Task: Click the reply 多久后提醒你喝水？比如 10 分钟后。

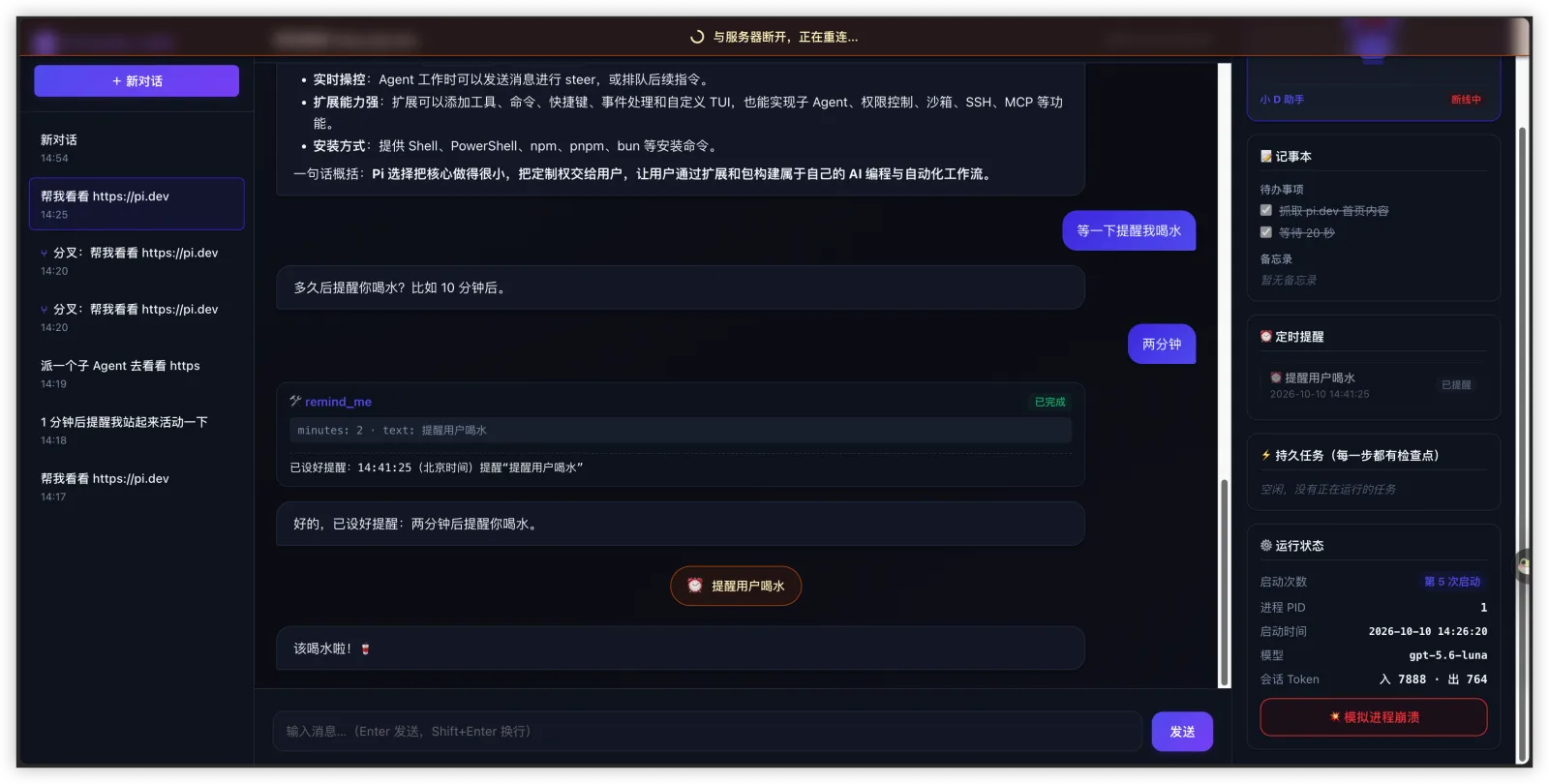Action: pyautogui.click(x=681, y=287)
